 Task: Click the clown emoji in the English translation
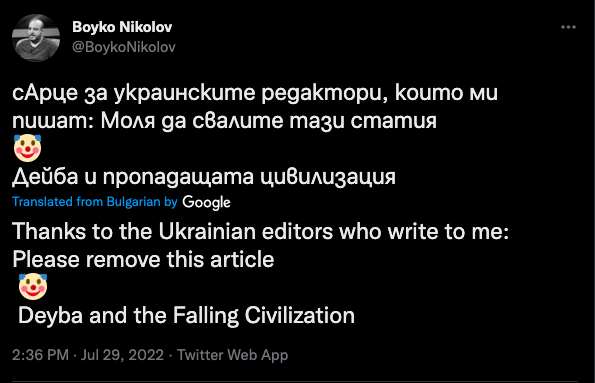(33, 287)
